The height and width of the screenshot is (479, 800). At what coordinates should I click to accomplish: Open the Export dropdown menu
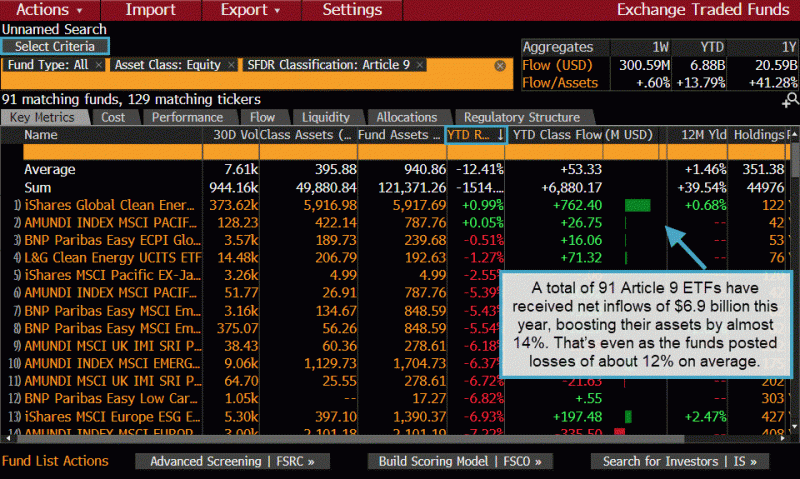click(251, 10)
